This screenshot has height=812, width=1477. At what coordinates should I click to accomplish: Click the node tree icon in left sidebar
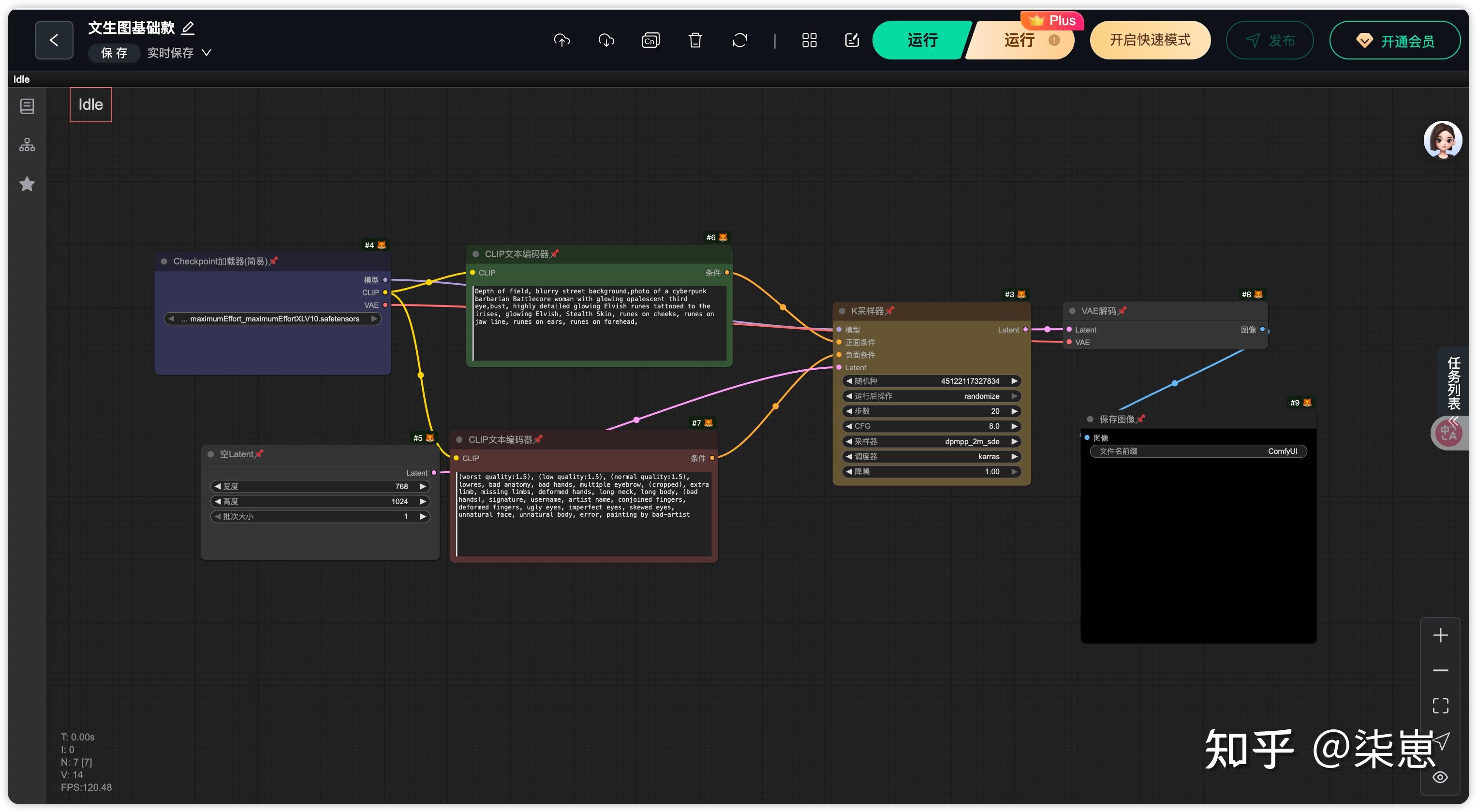[x=27, y=145]
